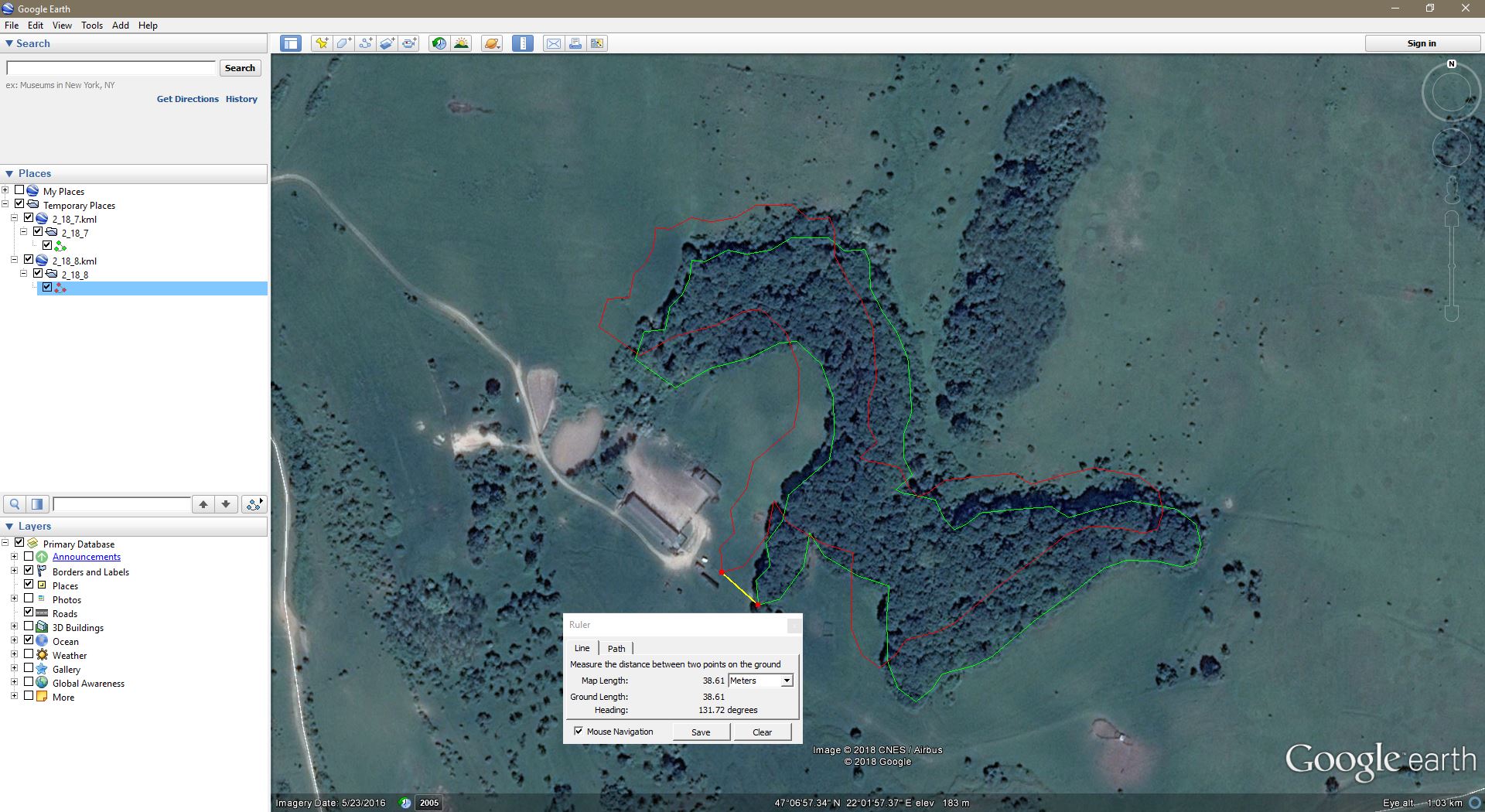Viewport: 1485px width, 812px height.
Task: Check the My Places checkbox
Action: (19, 190)
